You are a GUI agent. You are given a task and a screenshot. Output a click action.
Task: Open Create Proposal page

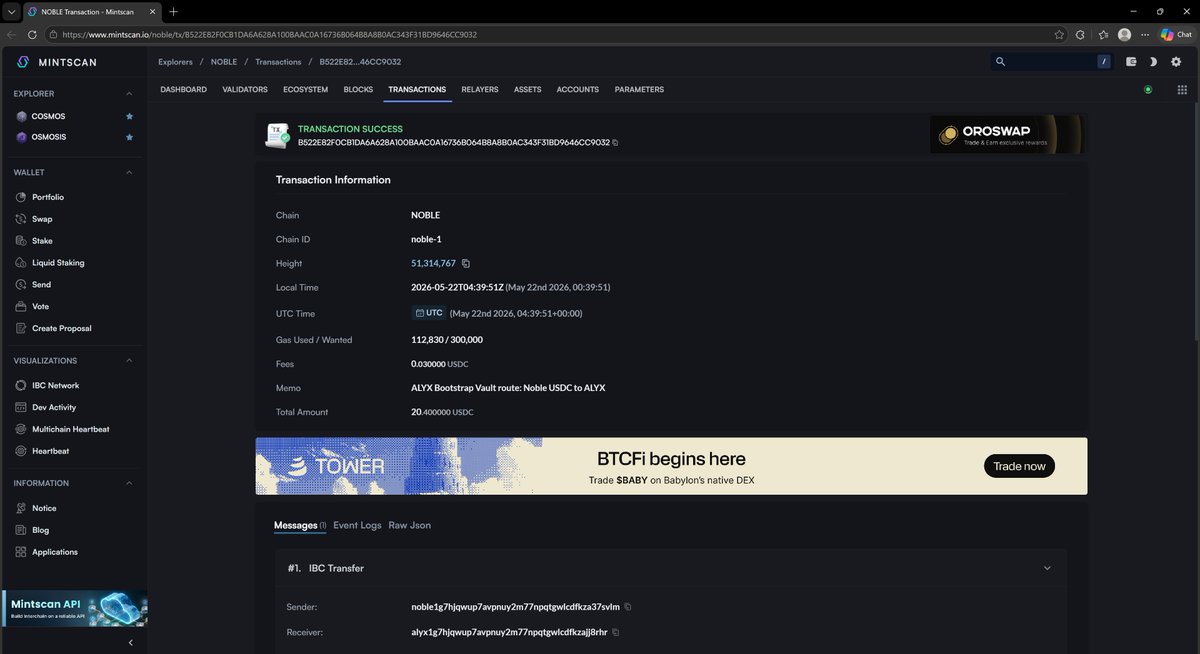(x=61, y=328)
